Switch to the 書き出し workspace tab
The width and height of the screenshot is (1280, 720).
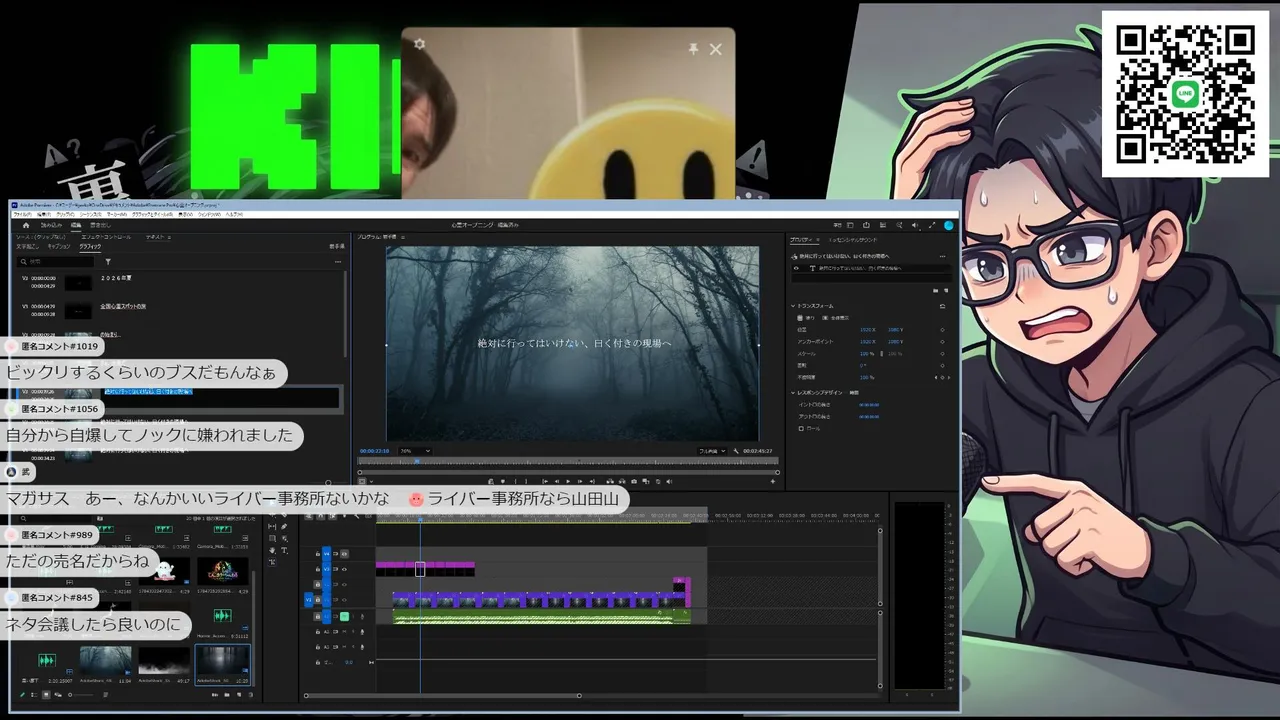click(x=100, y=225)
